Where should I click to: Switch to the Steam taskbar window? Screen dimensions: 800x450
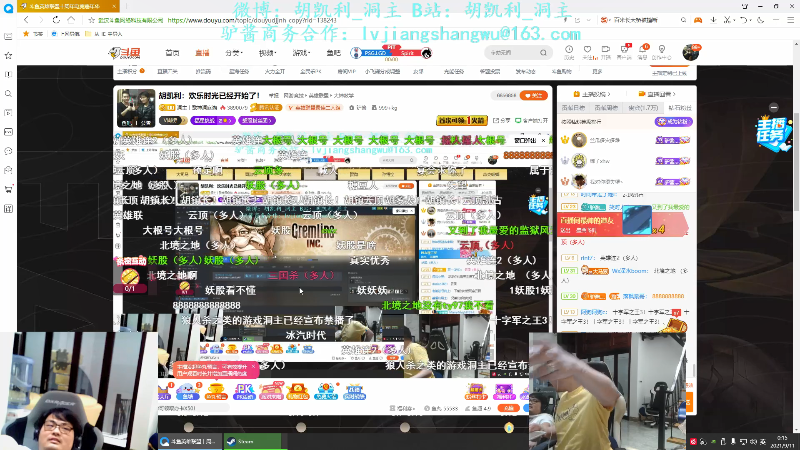pos(252,441)
